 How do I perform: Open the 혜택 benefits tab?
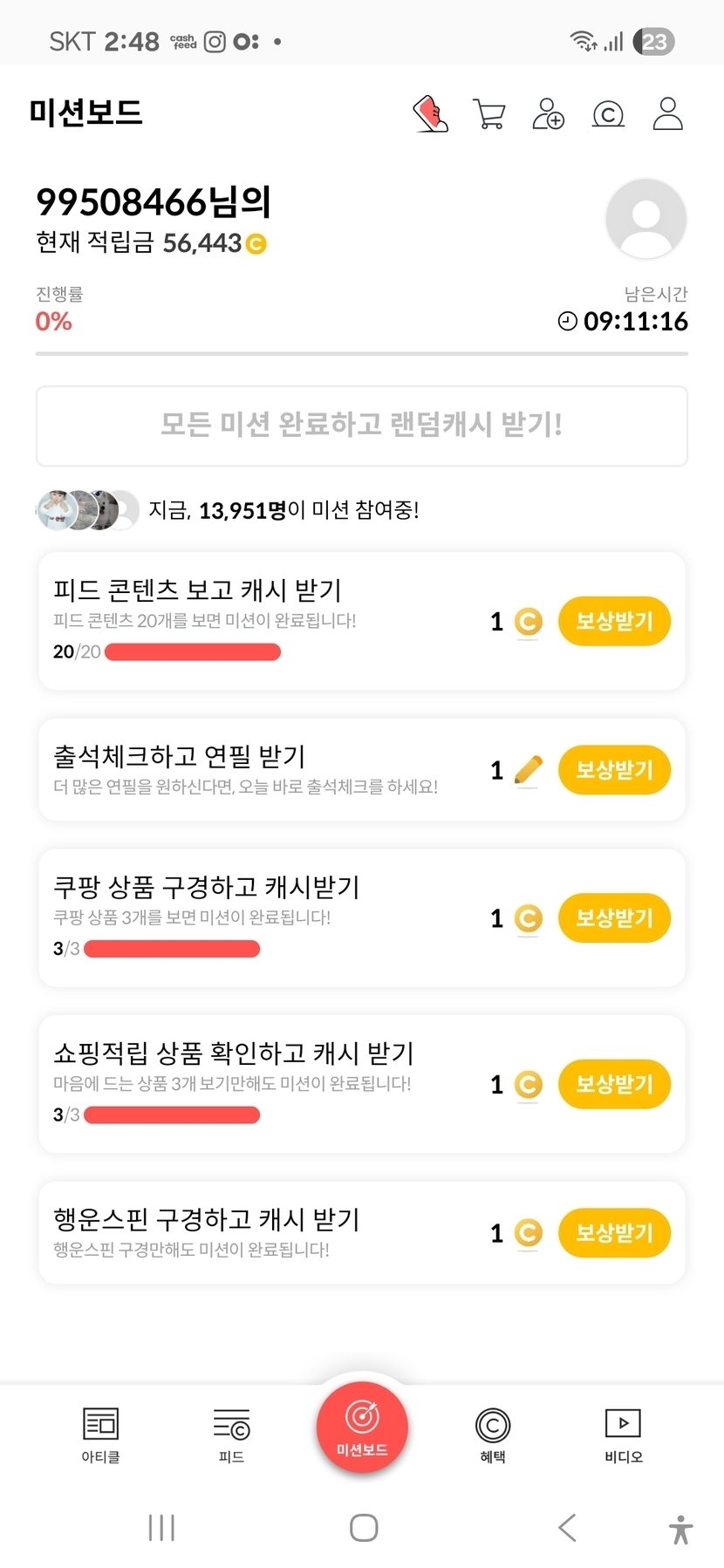point(493,1435)
